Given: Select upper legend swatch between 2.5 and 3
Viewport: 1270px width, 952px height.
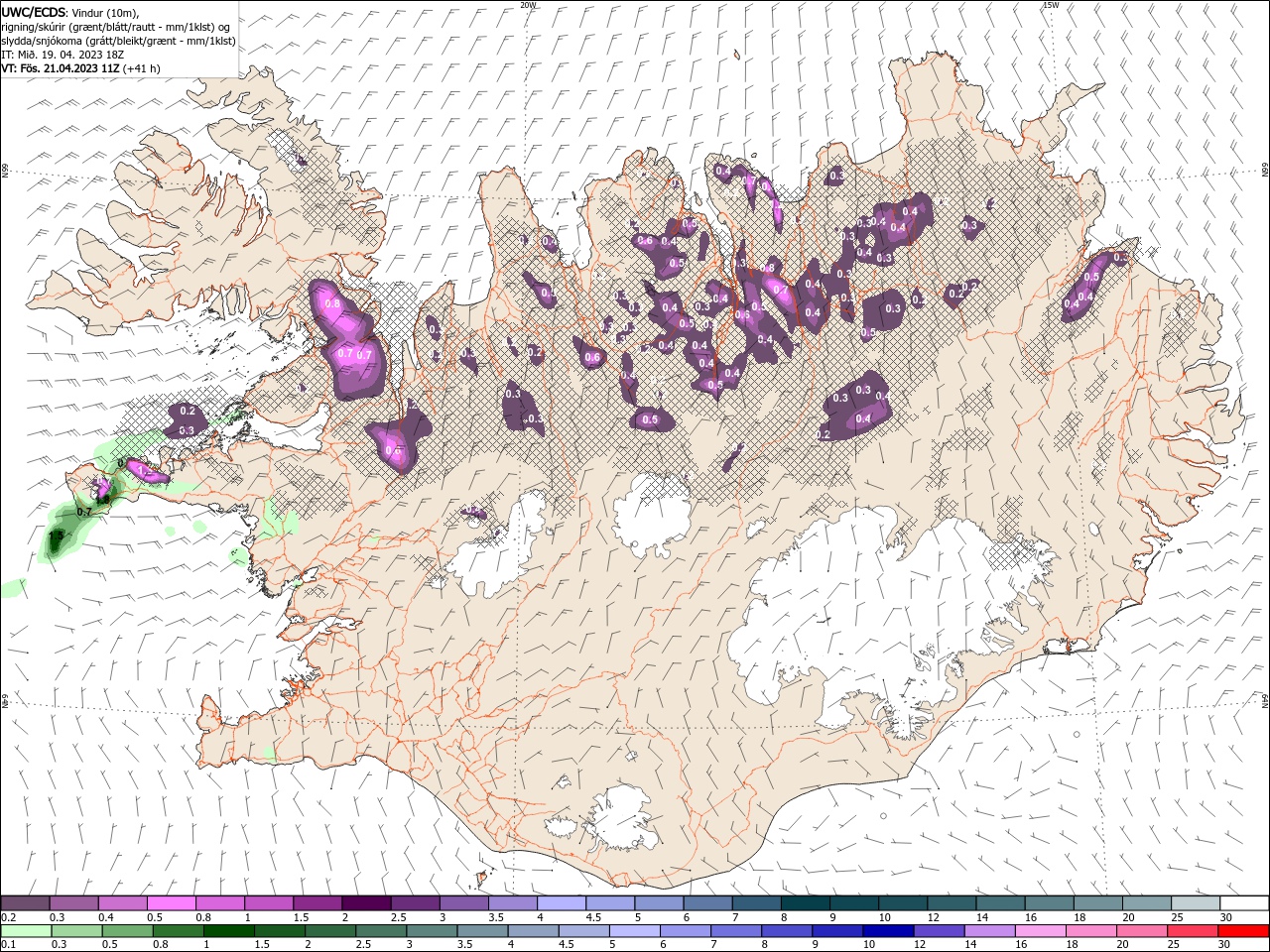Looking at the screenshot, I should tap(415, 903).
